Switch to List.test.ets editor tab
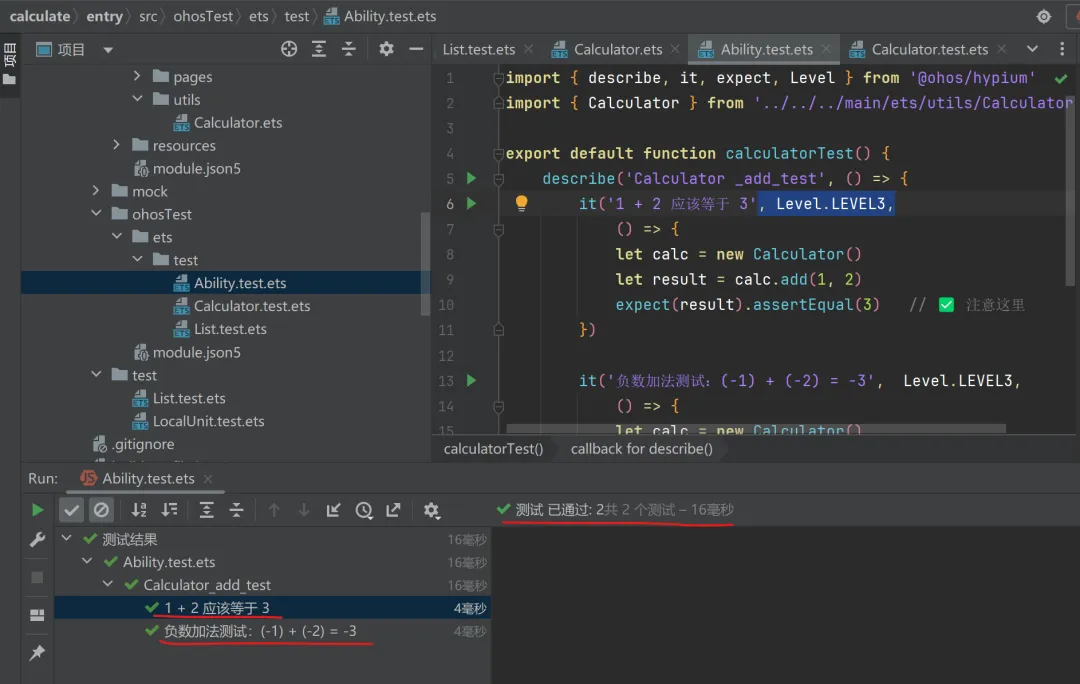This screenshot has width=1080, height=684. click(479, 49)
